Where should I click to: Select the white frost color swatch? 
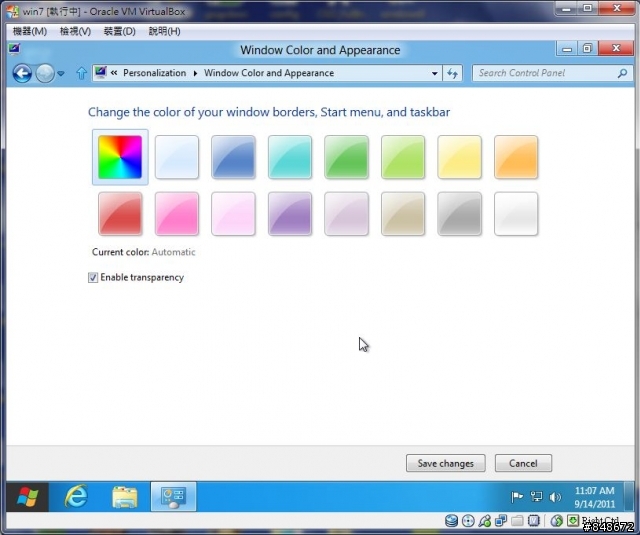point(516,214)
